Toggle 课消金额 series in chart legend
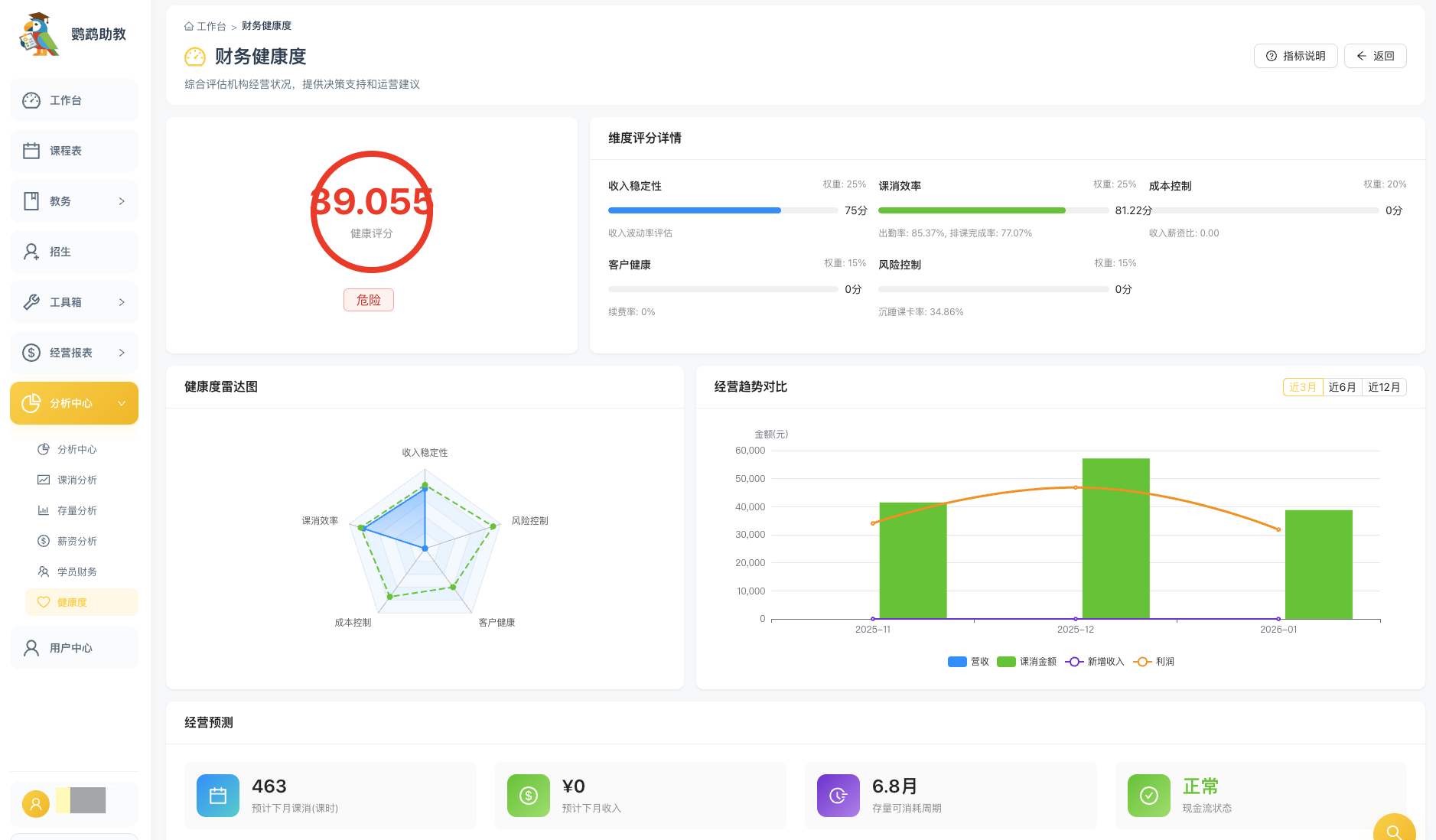 (x=1026, y=662)
